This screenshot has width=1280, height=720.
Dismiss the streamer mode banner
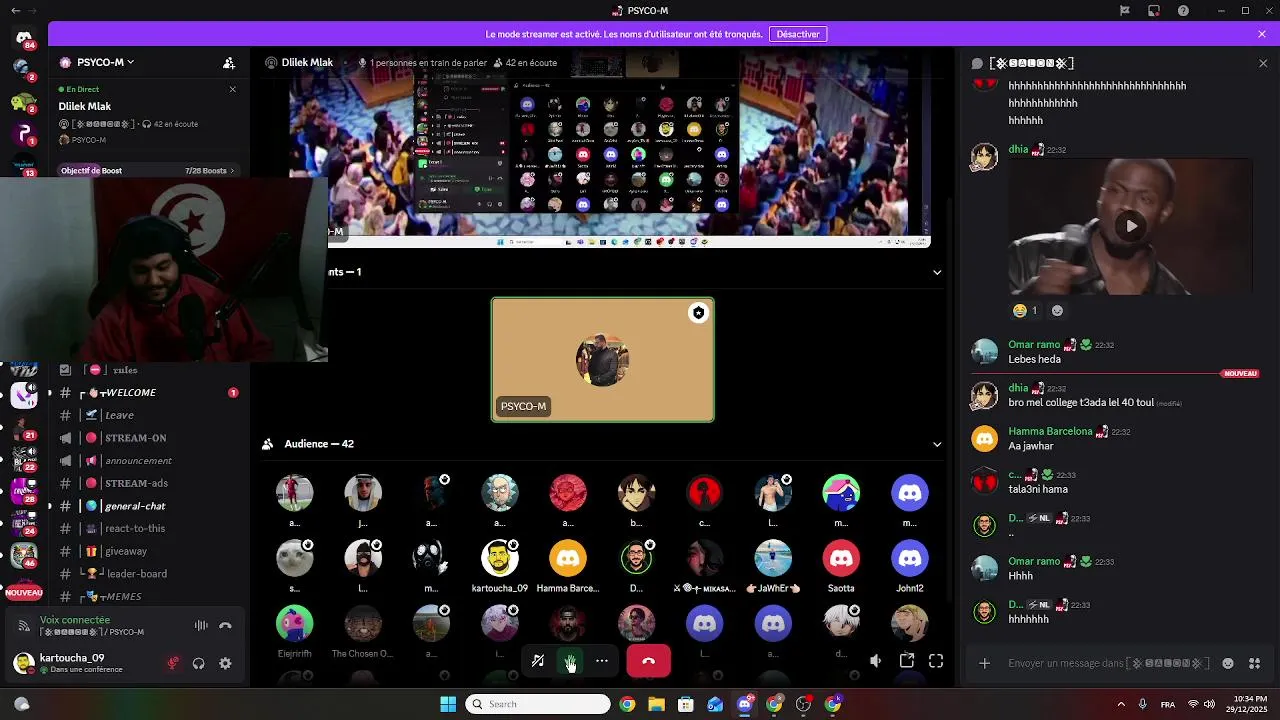1262,34
